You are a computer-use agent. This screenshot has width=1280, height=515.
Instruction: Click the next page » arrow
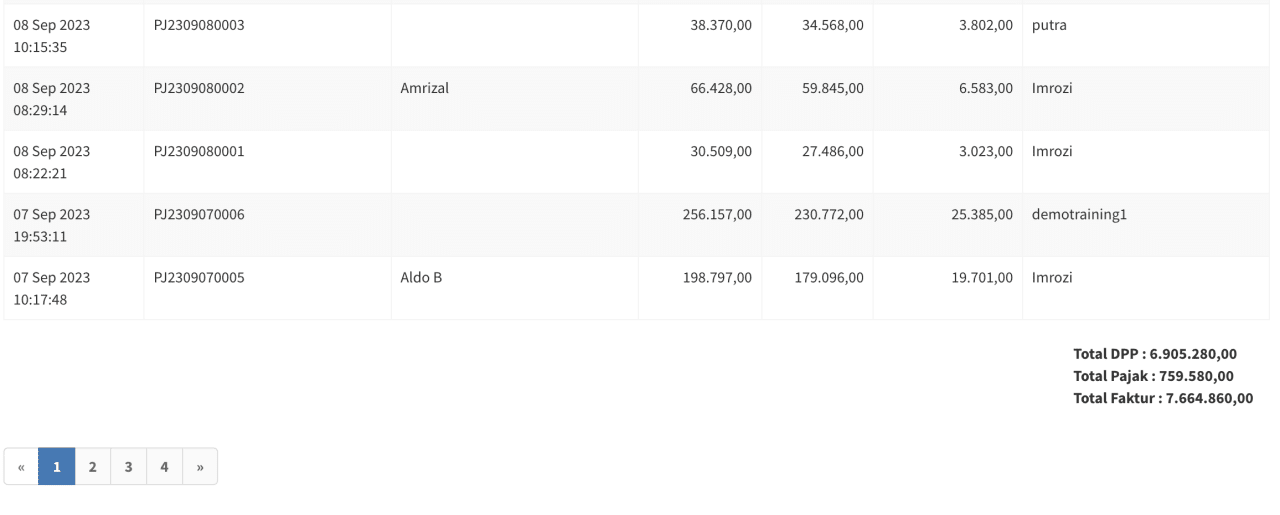(x=200, y=466)
